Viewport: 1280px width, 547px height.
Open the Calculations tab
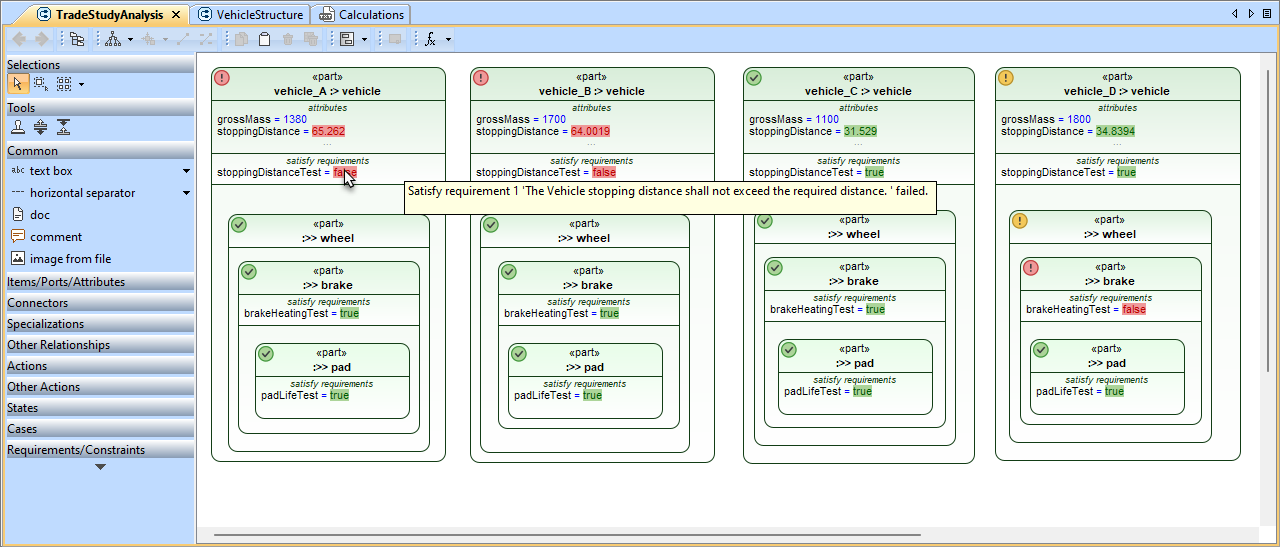click(371, 15)
